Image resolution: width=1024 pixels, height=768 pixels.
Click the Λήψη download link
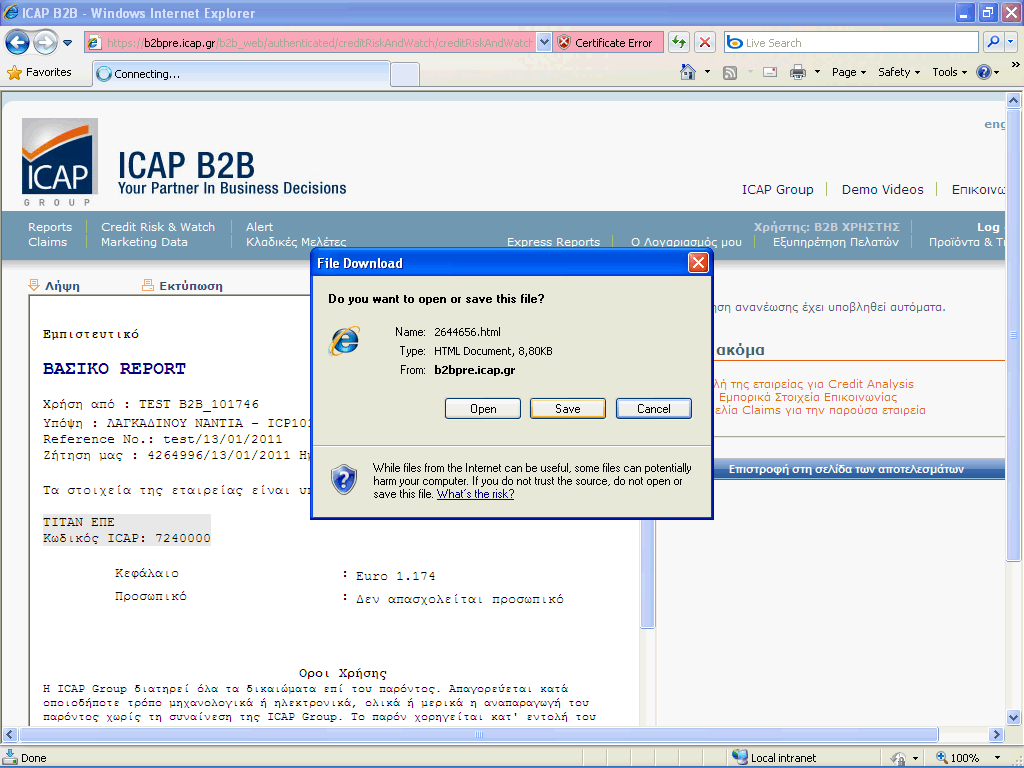coord(54,285)
